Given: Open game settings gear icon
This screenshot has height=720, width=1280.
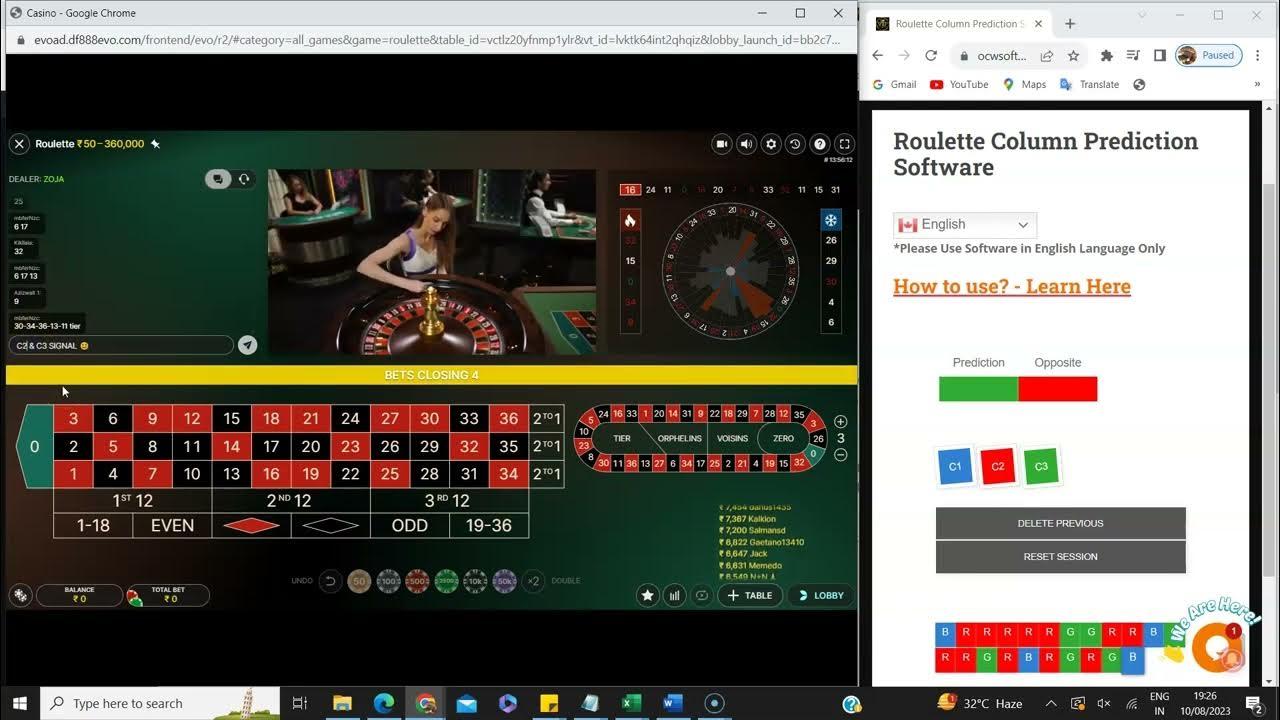Looking at the screenshot, I should (771, 144).
